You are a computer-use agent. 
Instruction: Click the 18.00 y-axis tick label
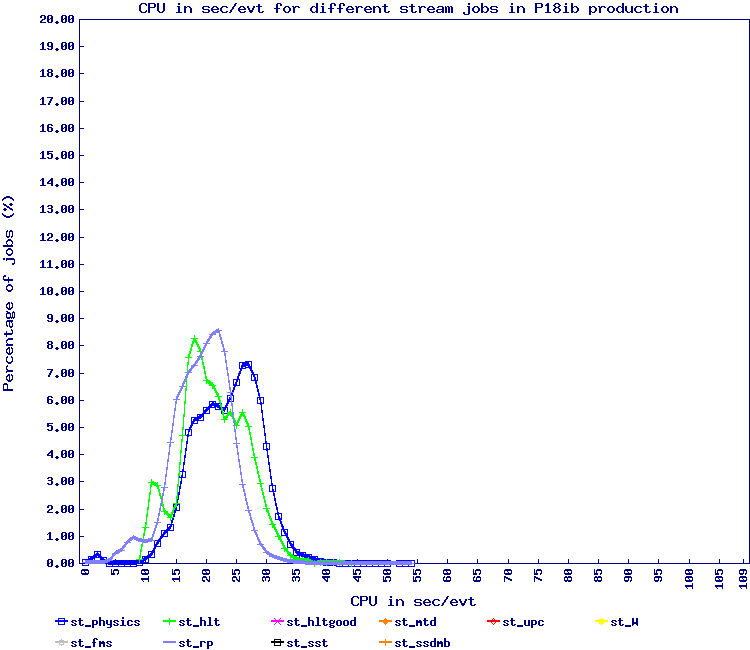pyautogui.click(x=57, y=73)
